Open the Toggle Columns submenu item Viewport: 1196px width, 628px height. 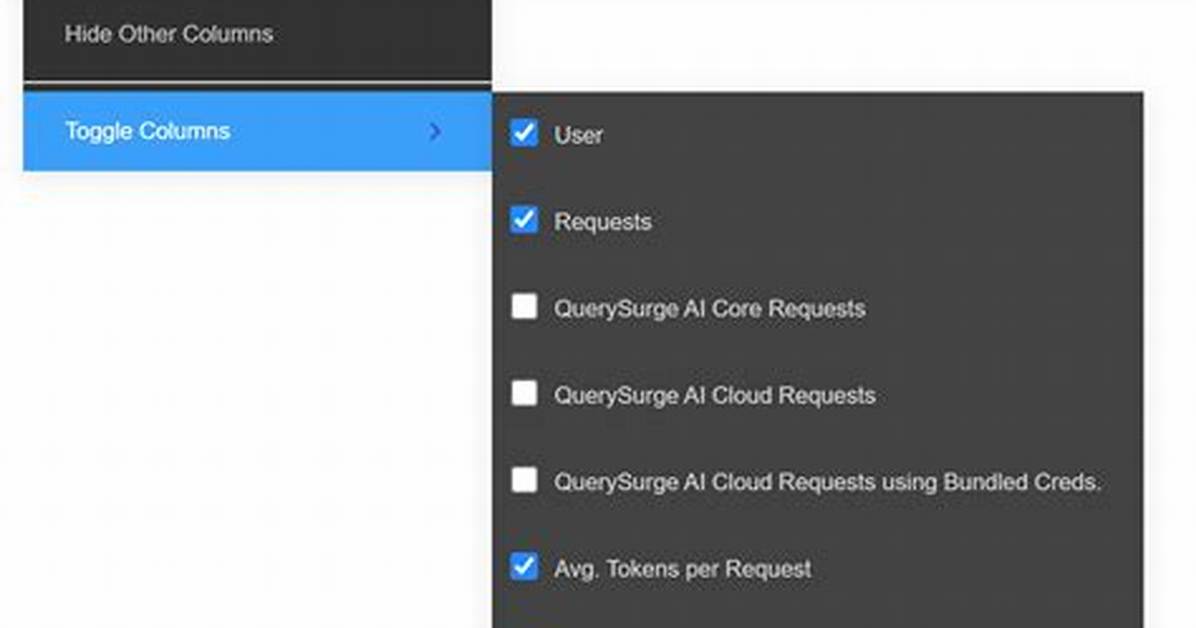point(257,131)
